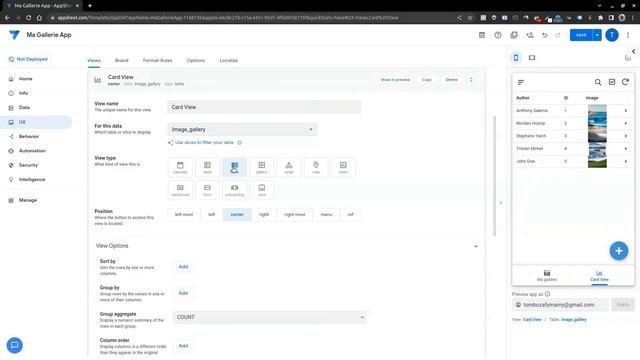Select the detail view type
The height and width of the screenshot is (360, 640).
click(x=289, y=167)
